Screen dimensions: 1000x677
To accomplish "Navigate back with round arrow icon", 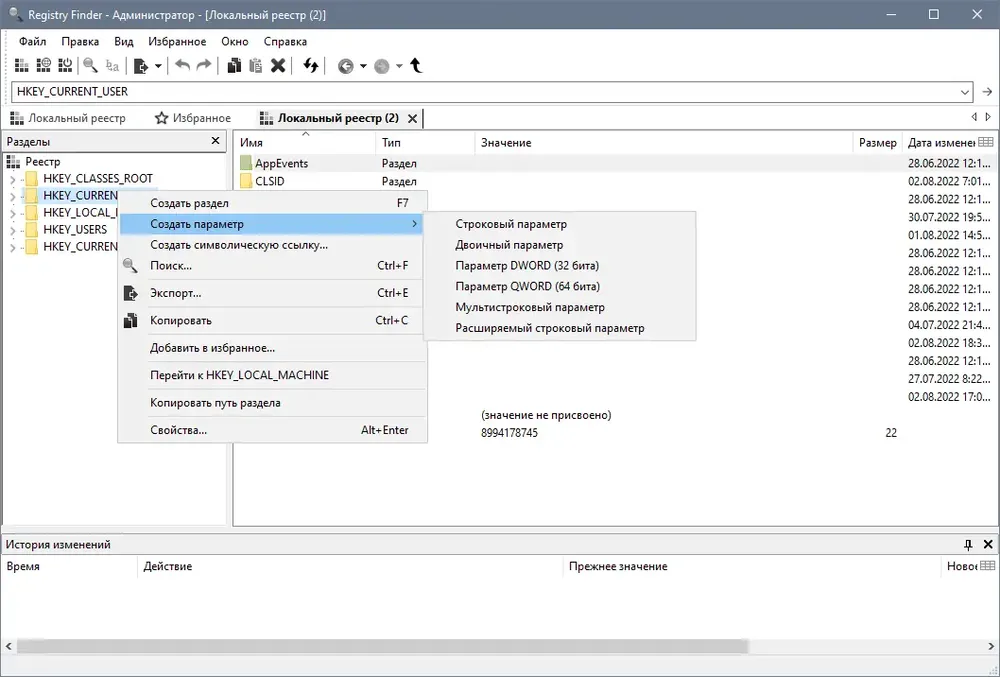I will [346, 66].
